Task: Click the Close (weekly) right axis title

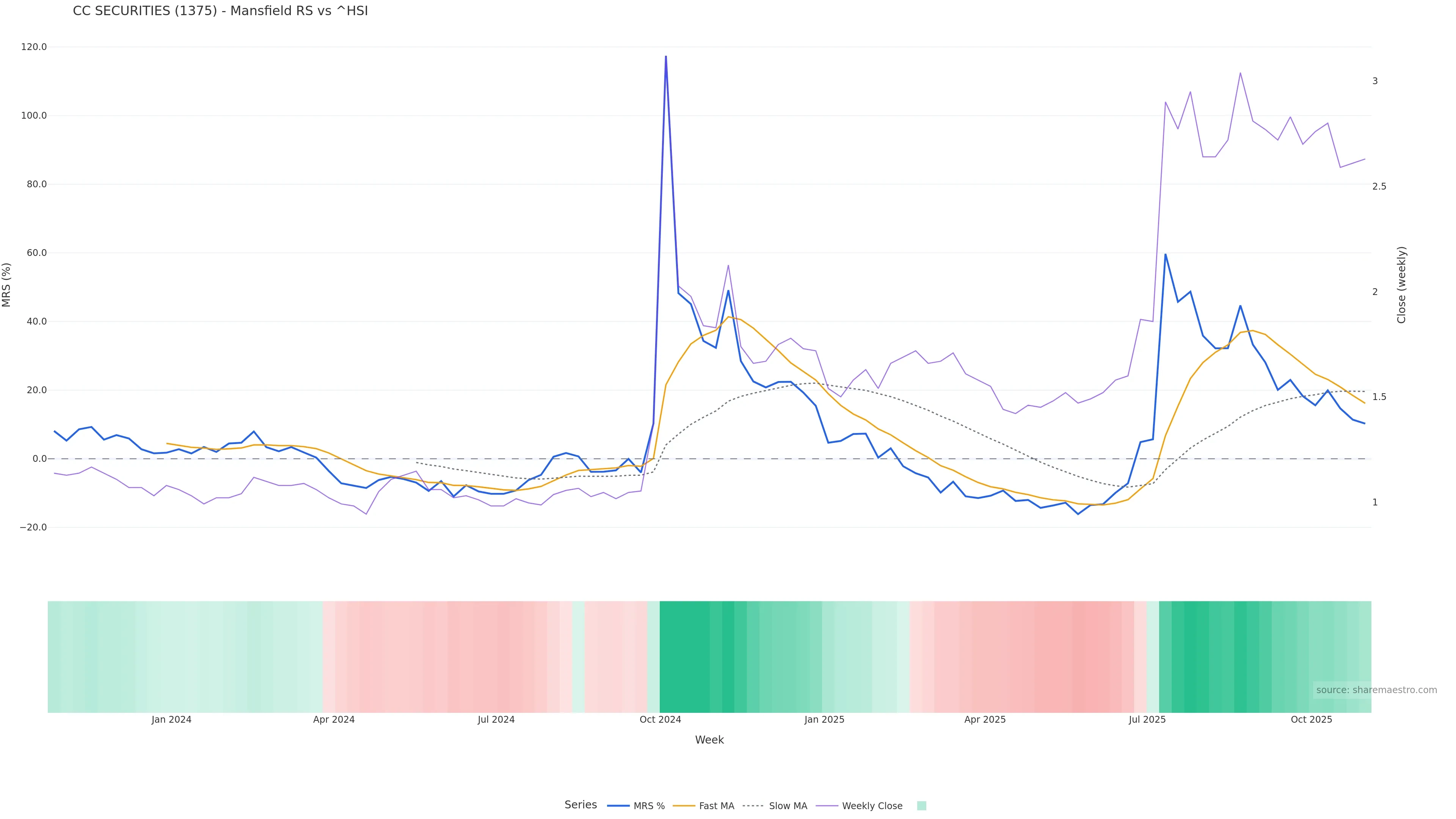Action: click(1401, 285)
